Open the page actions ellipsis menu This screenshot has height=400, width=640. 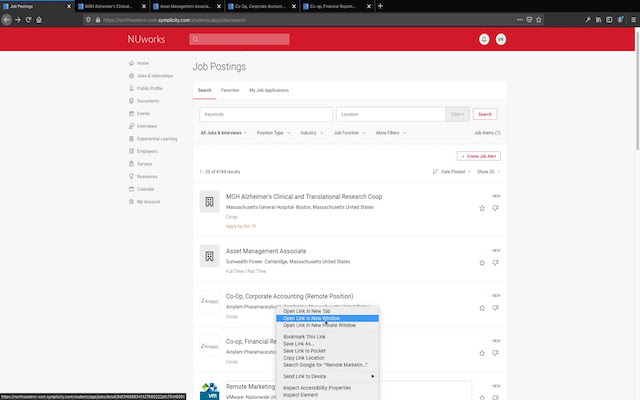tap(520, 20)
